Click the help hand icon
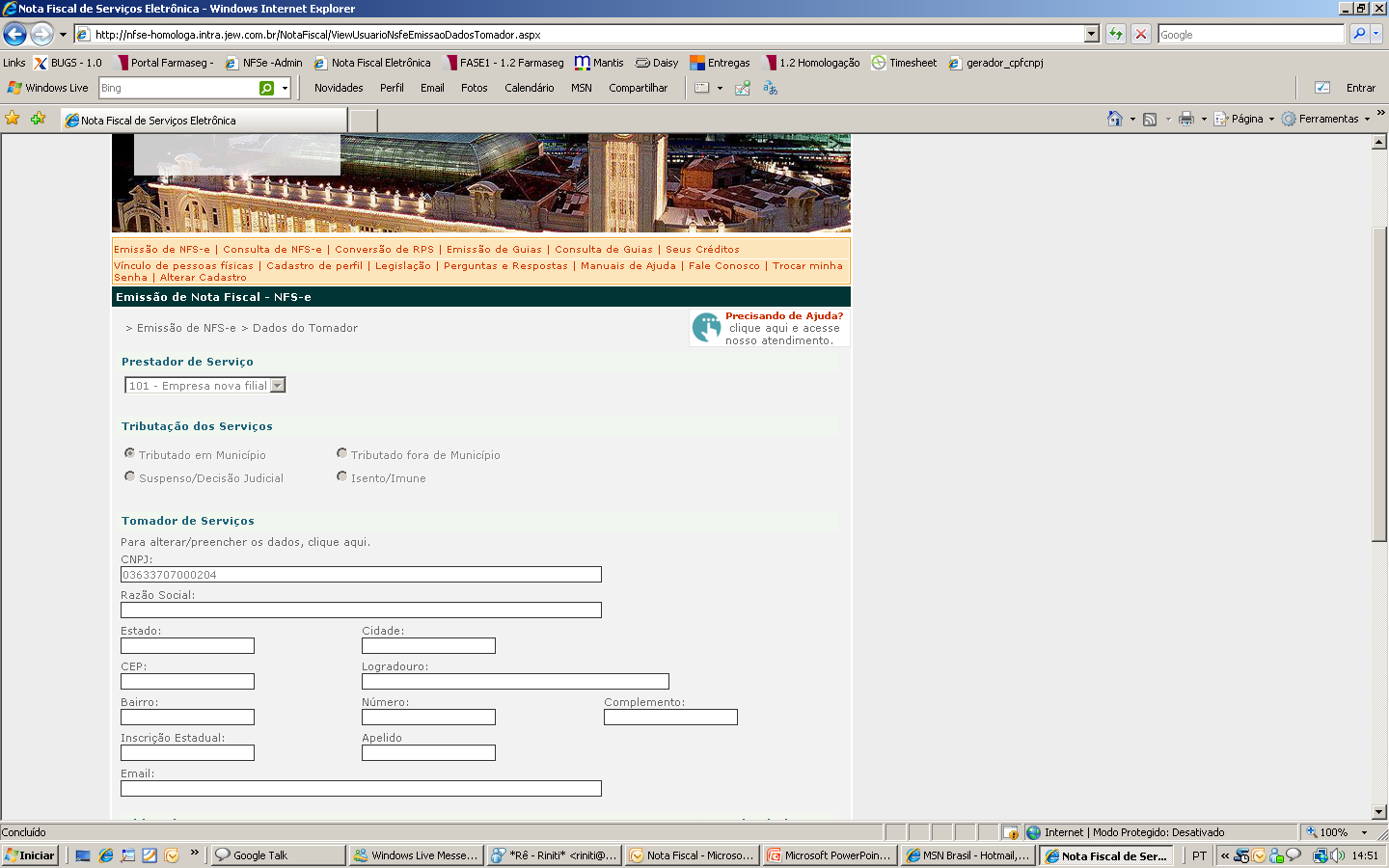 point(706,328)
